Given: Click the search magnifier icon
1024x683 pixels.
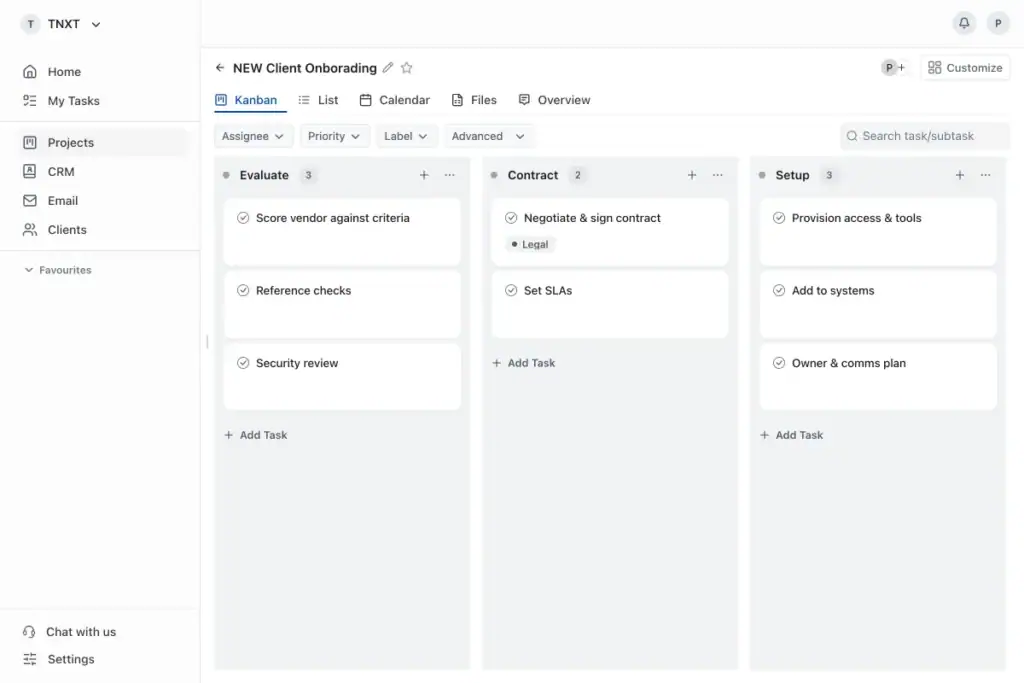Looking at the screenshot, I should coord(852,136).
